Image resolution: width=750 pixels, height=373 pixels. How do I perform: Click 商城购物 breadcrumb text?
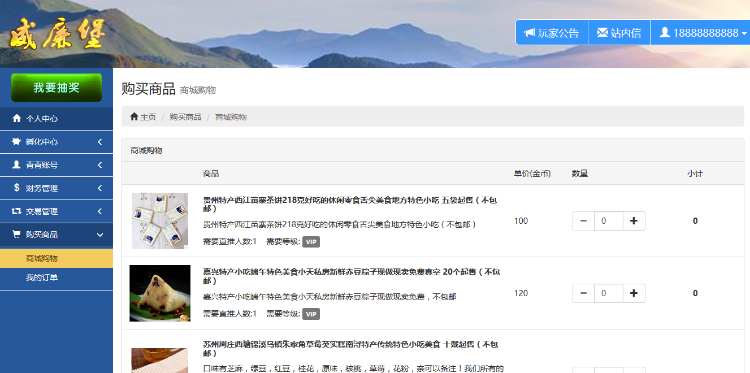[231, 117]
